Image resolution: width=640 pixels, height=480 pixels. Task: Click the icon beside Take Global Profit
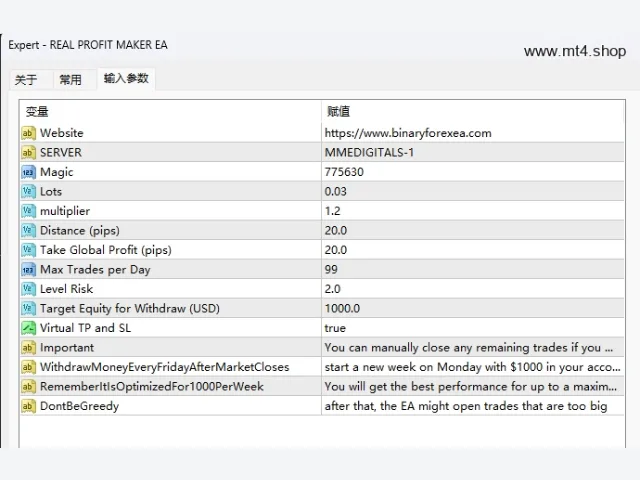coord(28,250)
